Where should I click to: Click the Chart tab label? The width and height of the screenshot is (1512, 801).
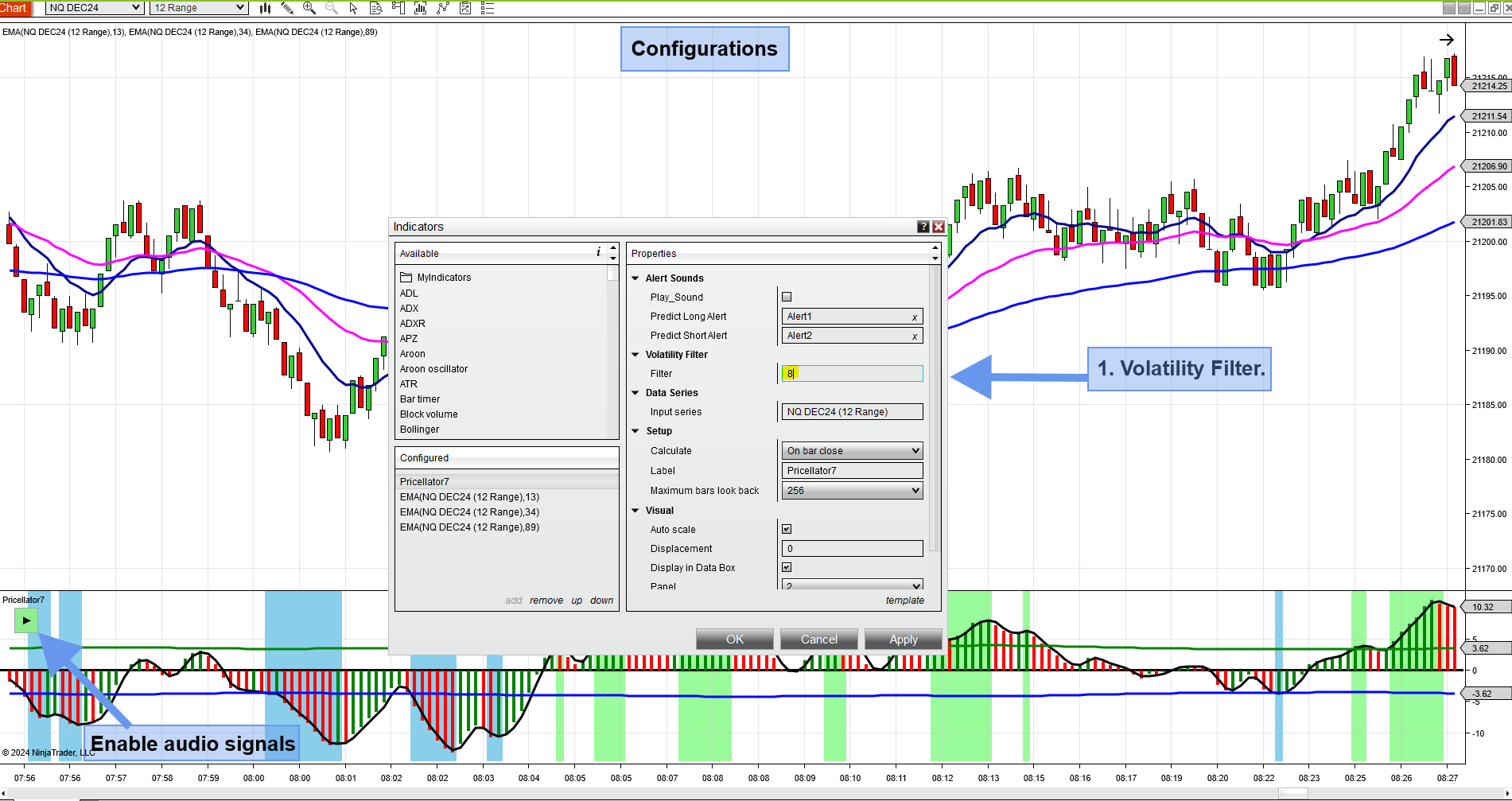tap(14, 8)
